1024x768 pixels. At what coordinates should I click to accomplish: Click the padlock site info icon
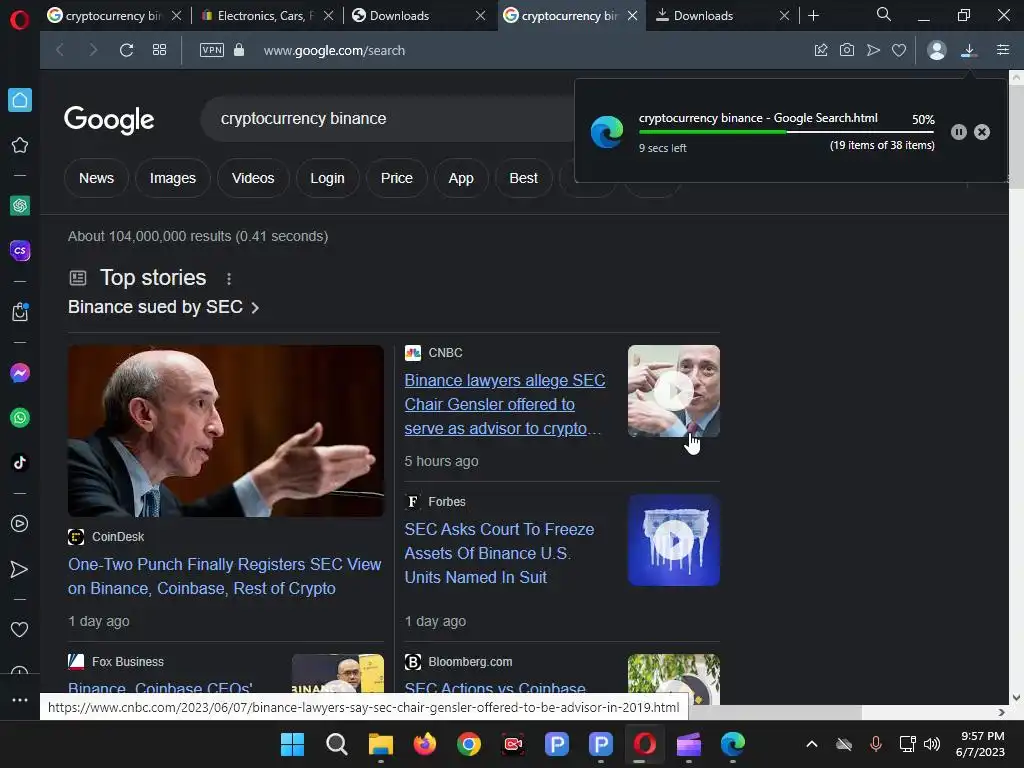point(239,50)
